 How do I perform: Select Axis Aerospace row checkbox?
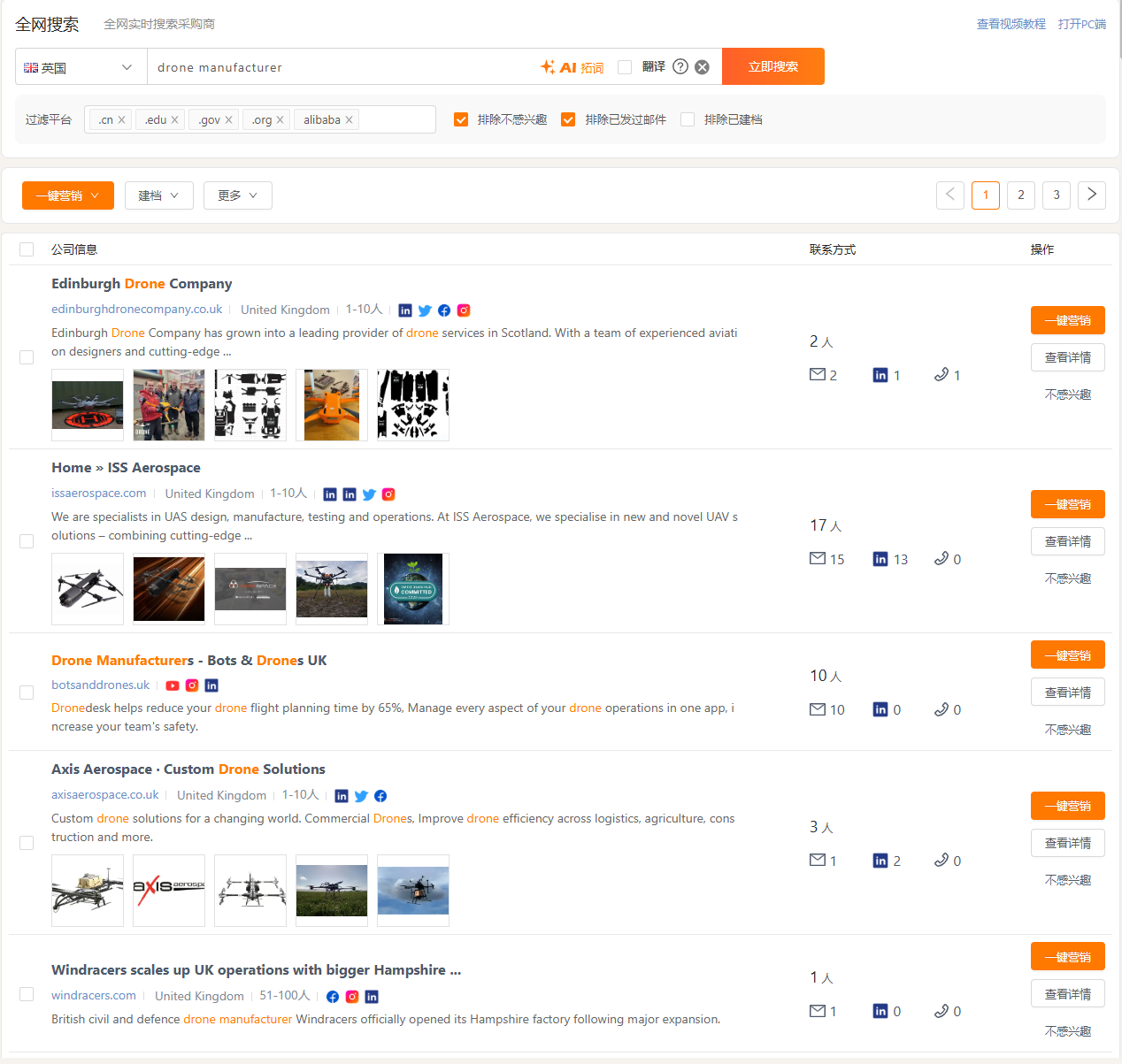(x=27, y=843)
